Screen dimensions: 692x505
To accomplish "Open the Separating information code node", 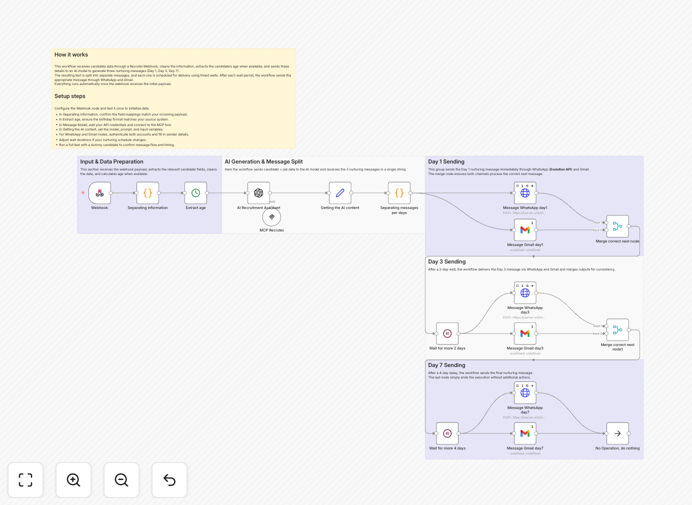I will (147, 193).
